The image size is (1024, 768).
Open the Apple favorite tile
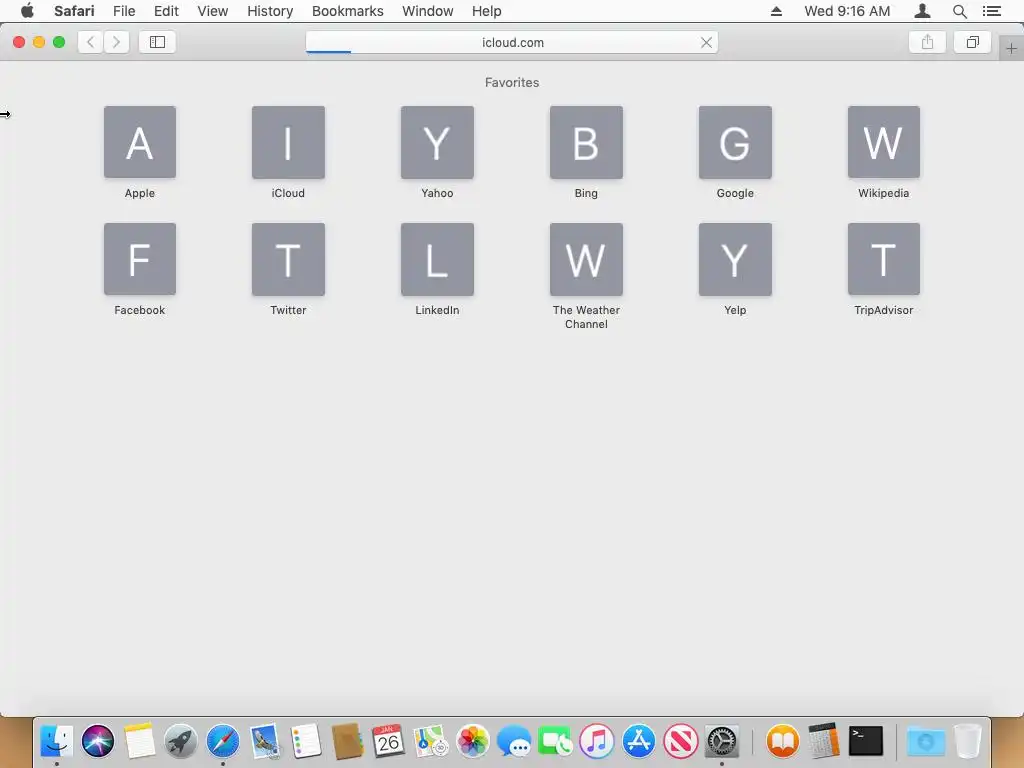tap(140, 142)
